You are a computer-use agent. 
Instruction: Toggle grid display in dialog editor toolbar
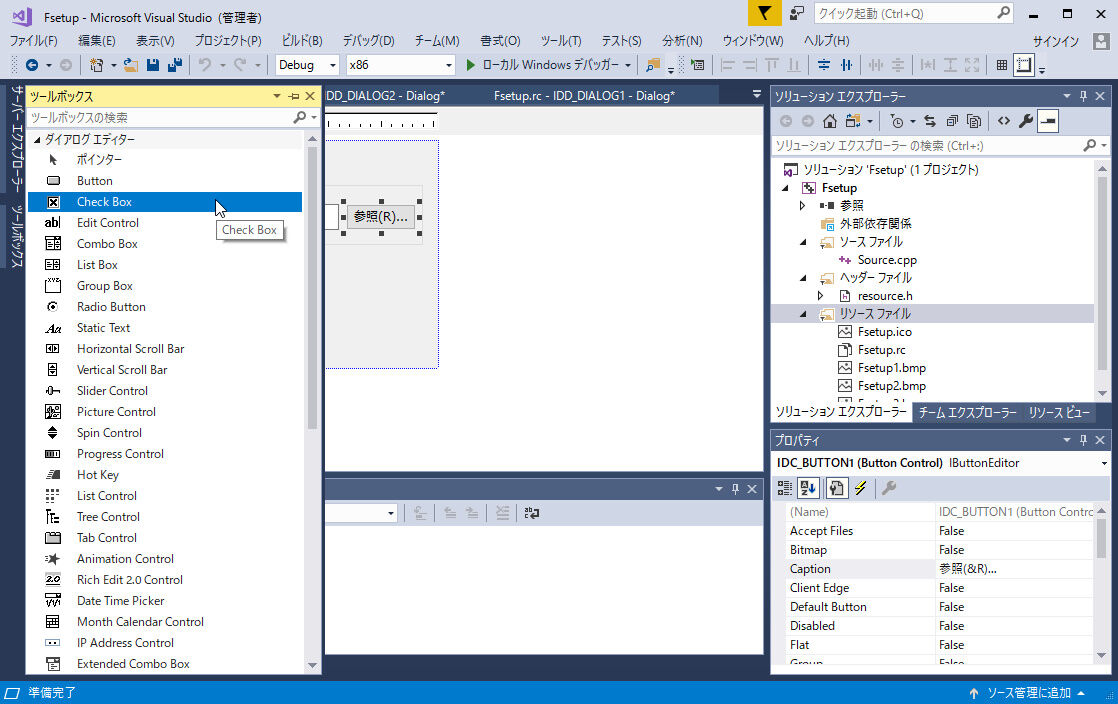click(1002, 65)
